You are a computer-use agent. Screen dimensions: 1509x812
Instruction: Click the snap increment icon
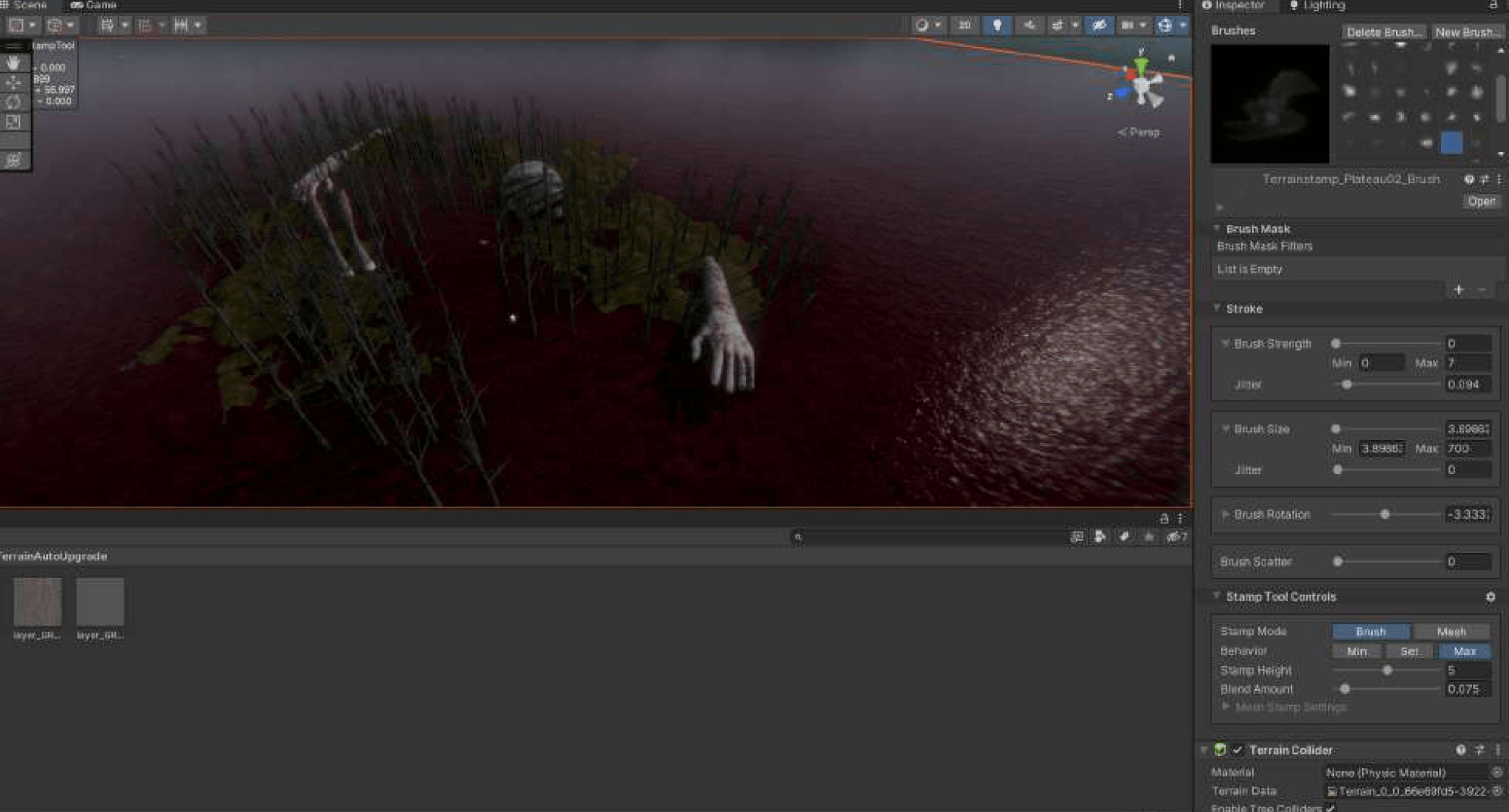click(180, 25)
